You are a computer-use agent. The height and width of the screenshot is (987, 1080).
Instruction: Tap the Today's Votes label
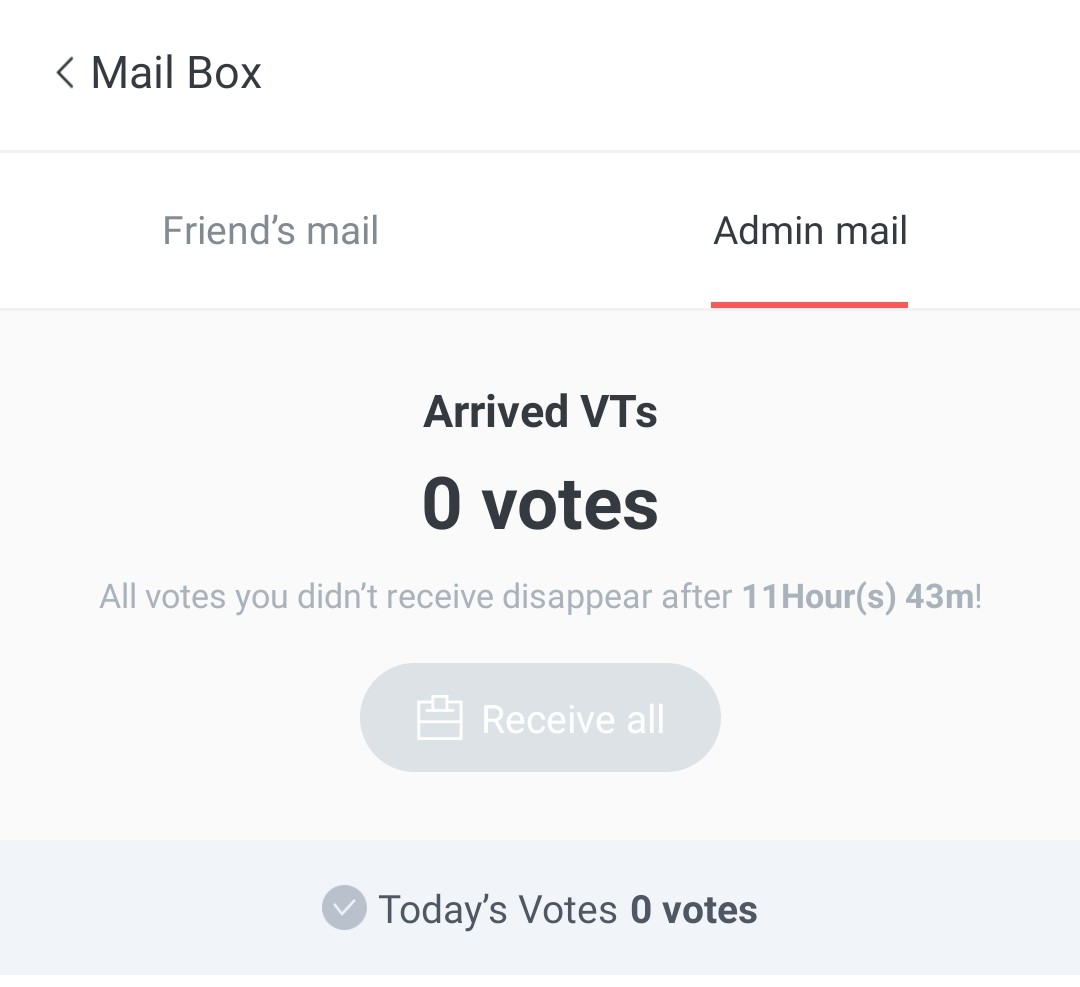497,910
